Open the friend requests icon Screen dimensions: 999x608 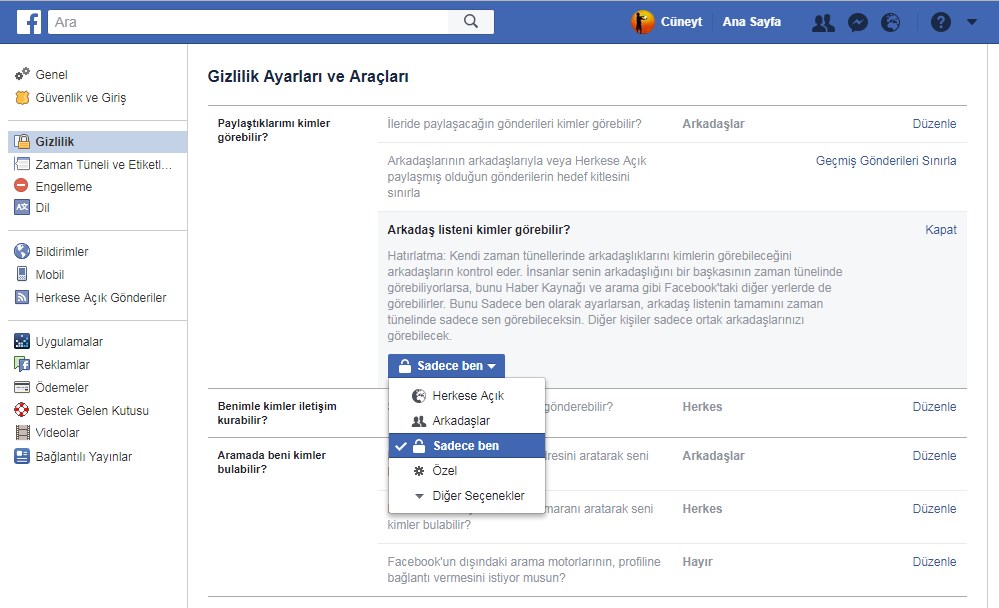(x=823, y=22)
